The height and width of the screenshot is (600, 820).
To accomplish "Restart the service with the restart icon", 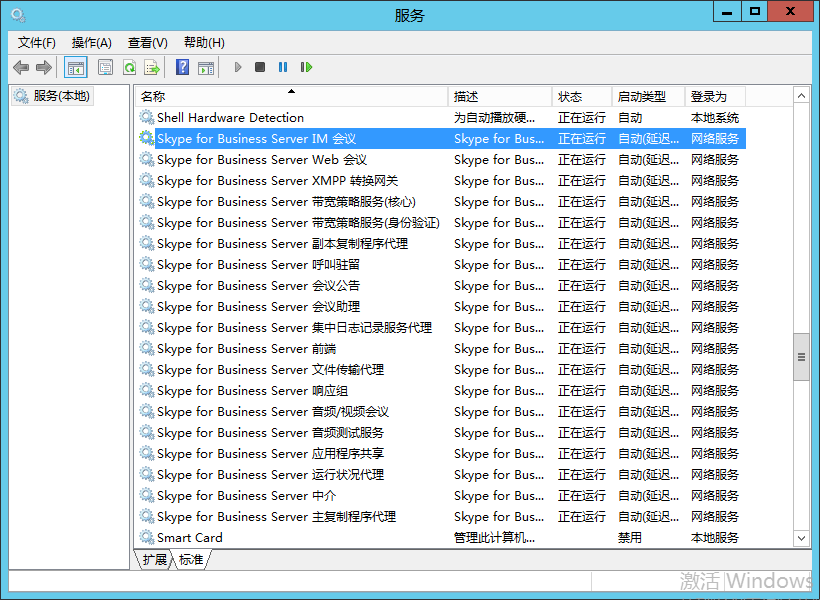I will tap(306, 67).
